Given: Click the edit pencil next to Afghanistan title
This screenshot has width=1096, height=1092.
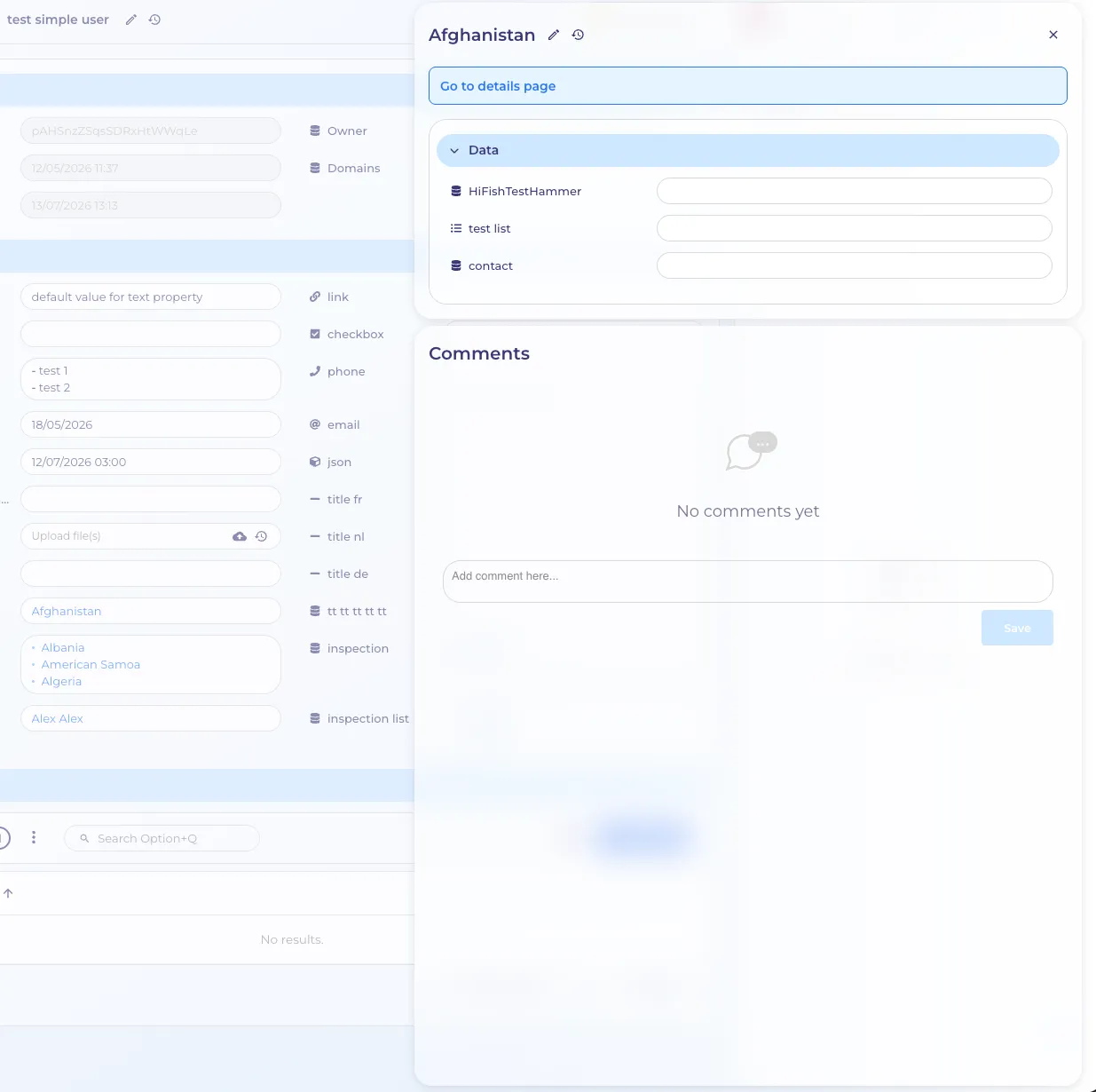Looking at the screenshot, I should [554, 35].
